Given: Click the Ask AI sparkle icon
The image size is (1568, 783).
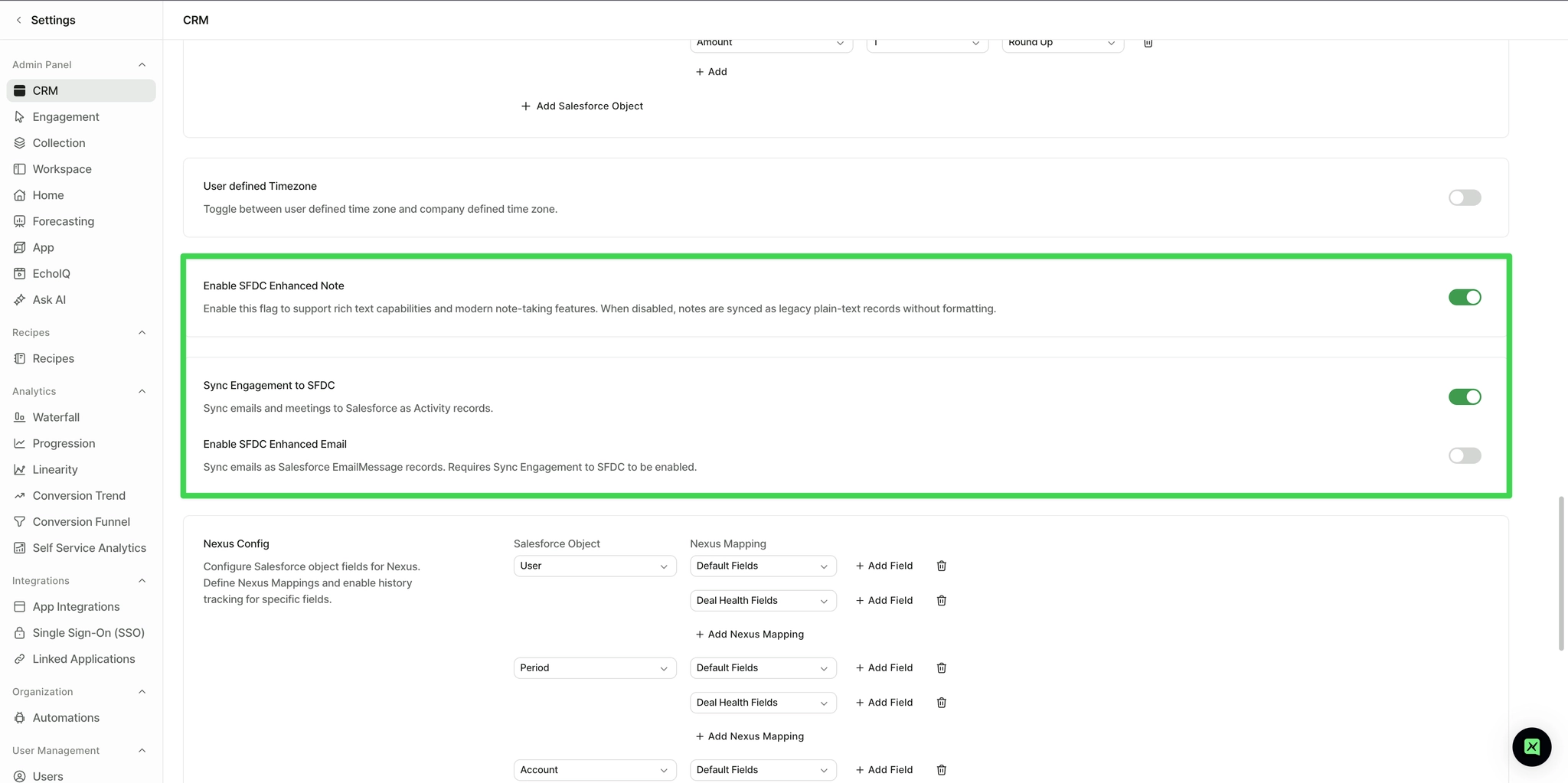Looking at the screenshot, I should pyautogui.click(x=20, y=299).
